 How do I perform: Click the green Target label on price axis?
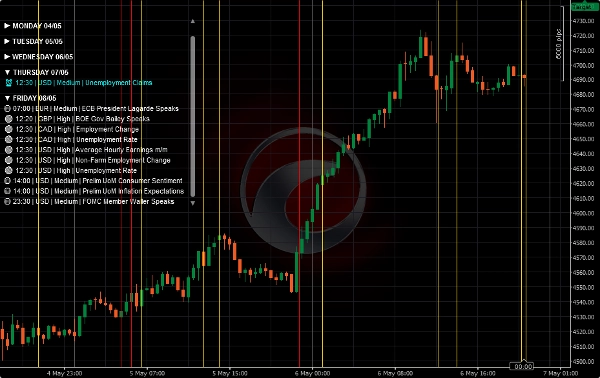click(585, 7)
